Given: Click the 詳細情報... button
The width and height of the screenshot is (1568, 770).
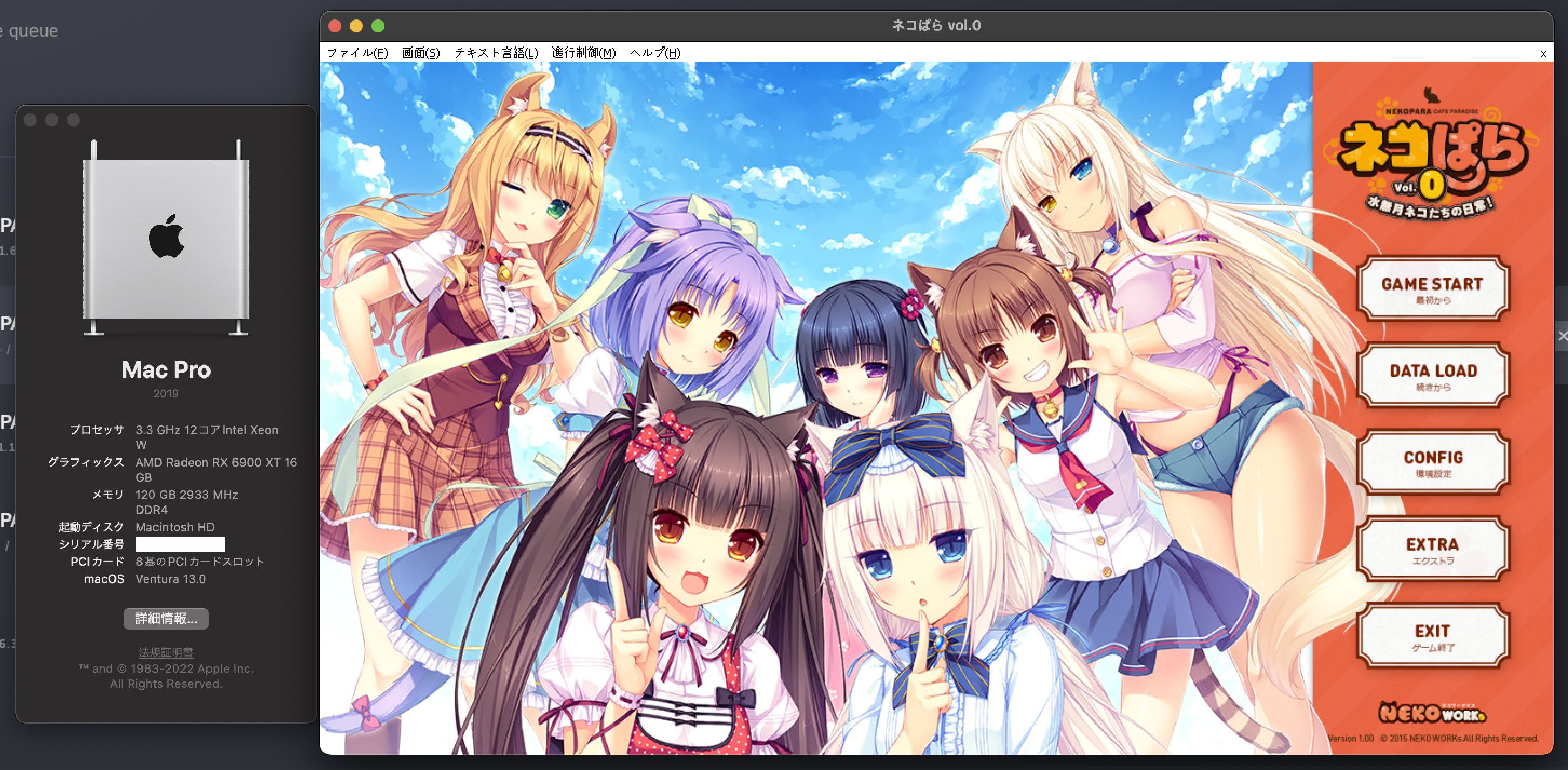Looking at the screenshot, I should 166,618.
